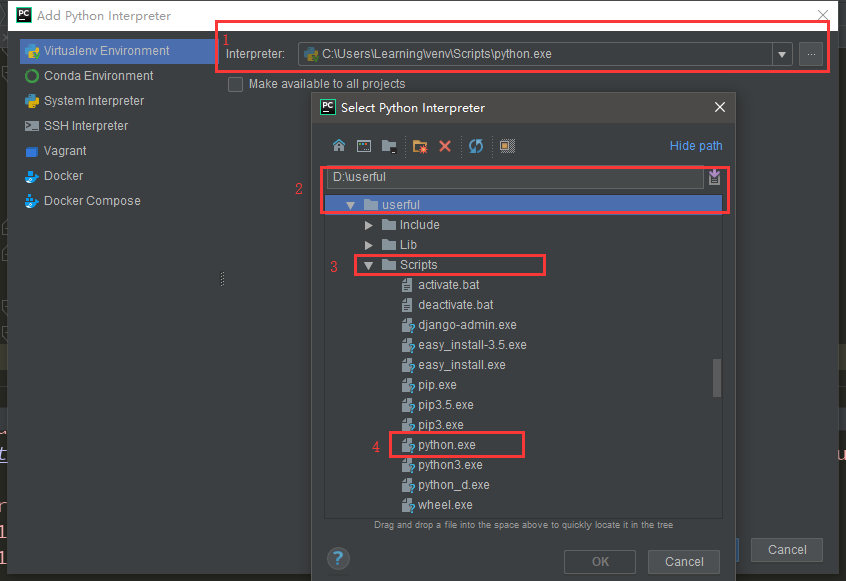Viewport: 846px width, 581px height.
Task: Click OK in Select Python Interpreter dialog
Action: tap(600, 562)
